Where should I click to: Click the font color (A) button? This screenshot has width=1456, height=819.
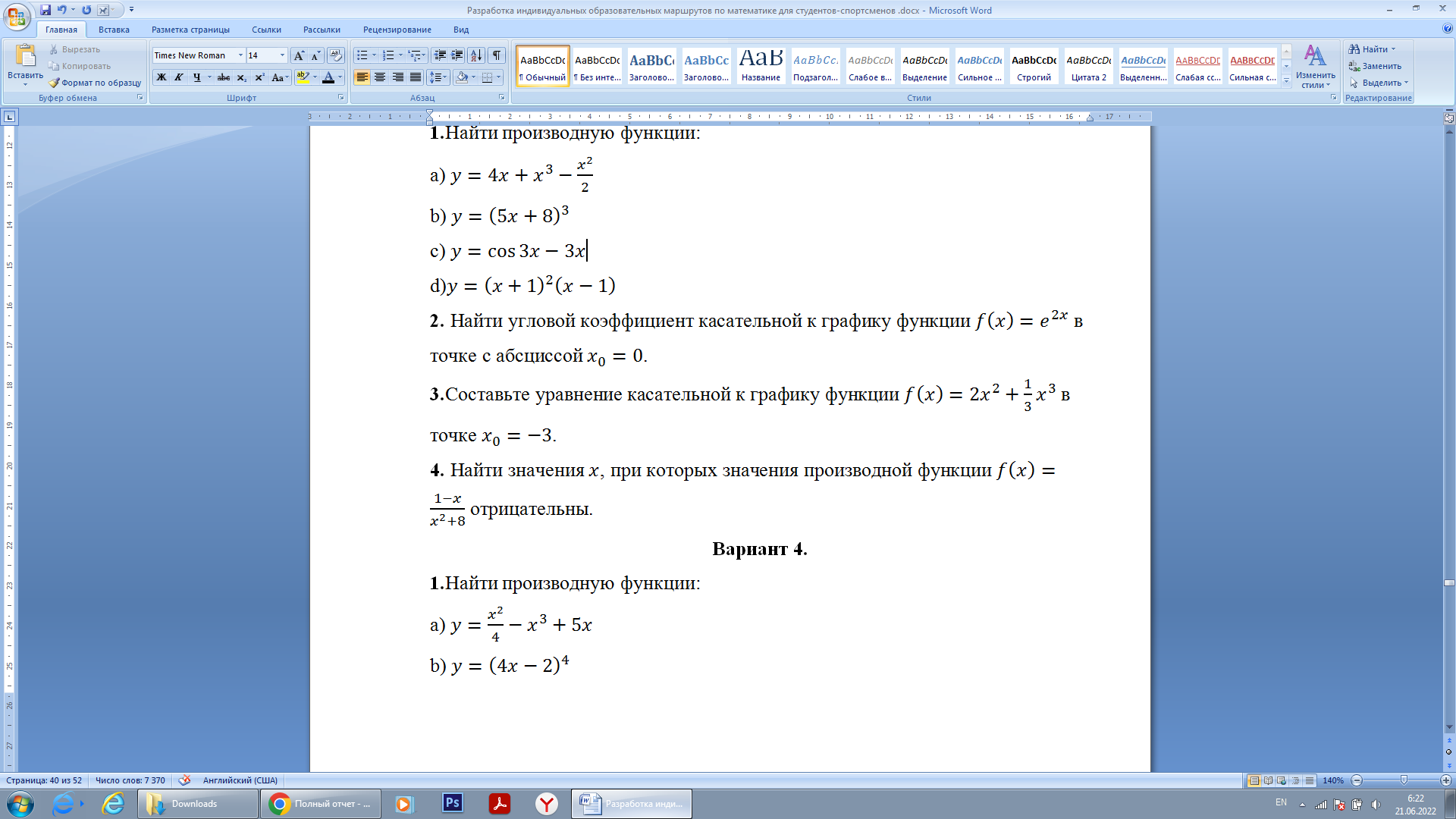coord(328,77)
